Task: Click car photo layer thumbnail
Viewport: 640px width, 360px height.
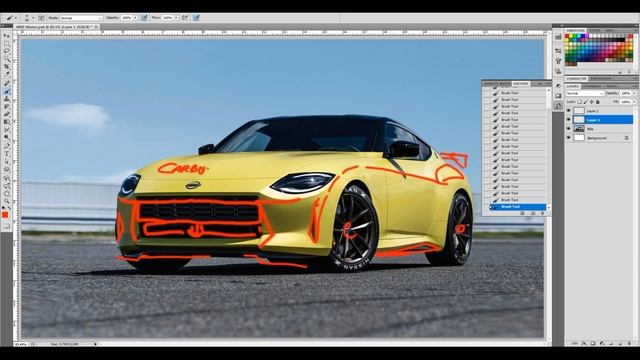Action: click(579, 129)
